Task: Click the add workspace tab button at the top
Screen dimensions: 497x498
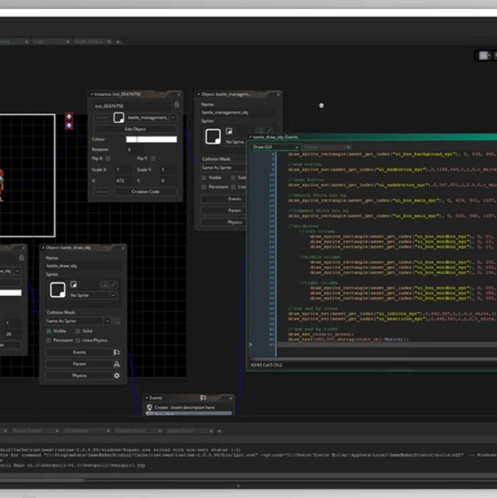Action: (118, 42)
